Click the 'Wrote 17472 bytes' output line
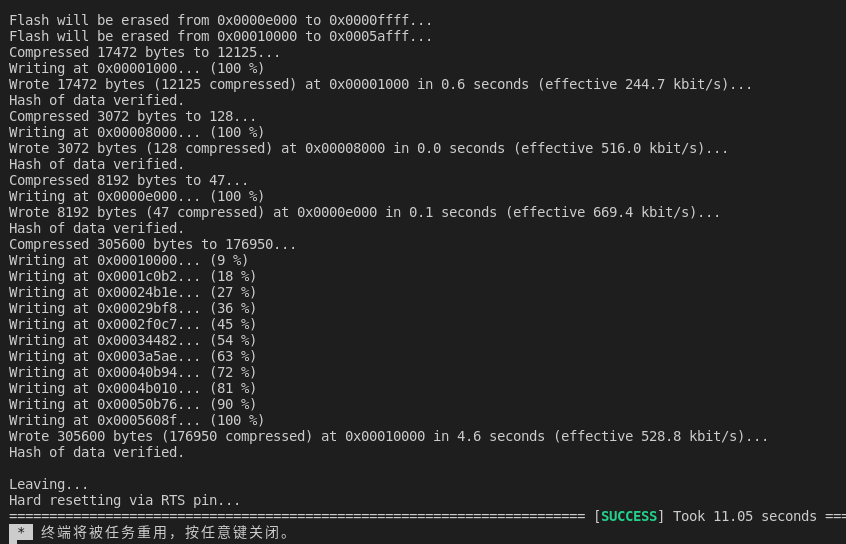846x544 pixels. 380,84
